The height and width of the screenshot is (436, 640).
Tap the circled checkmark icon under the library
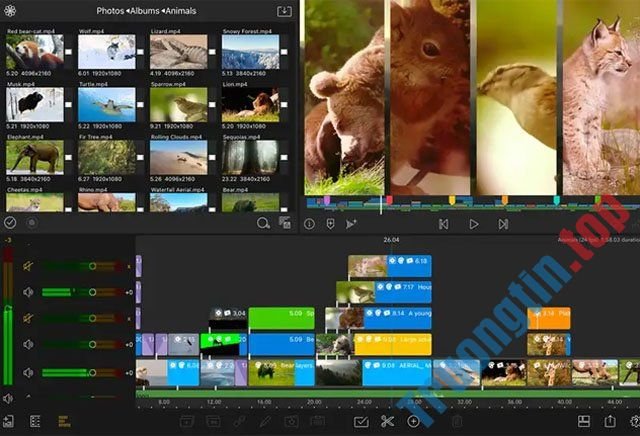(x=10, y=222)
